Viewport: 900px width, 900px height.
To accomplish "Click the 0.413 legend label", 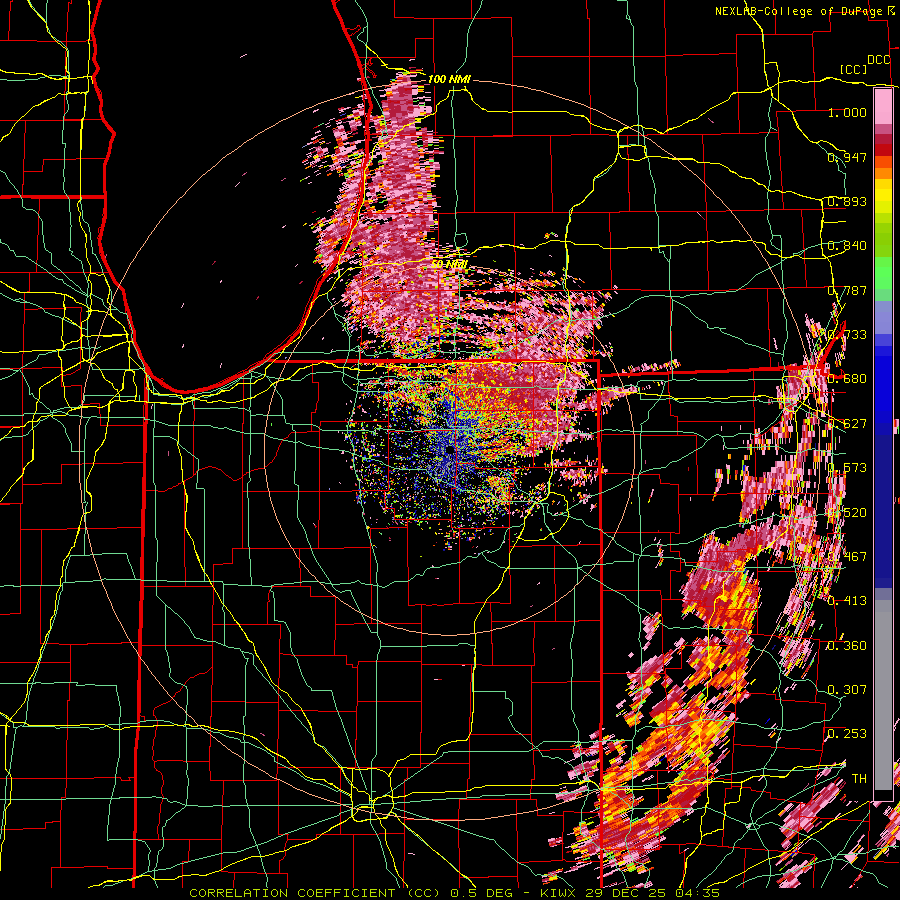I will [x=847, y=601].
